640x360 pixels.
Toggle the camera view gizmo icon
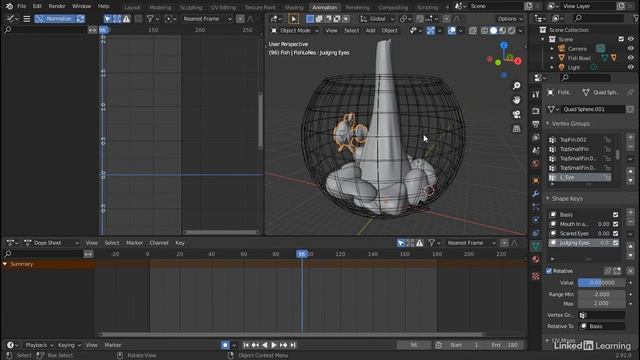pyautogui.click(x=516, y=114)
